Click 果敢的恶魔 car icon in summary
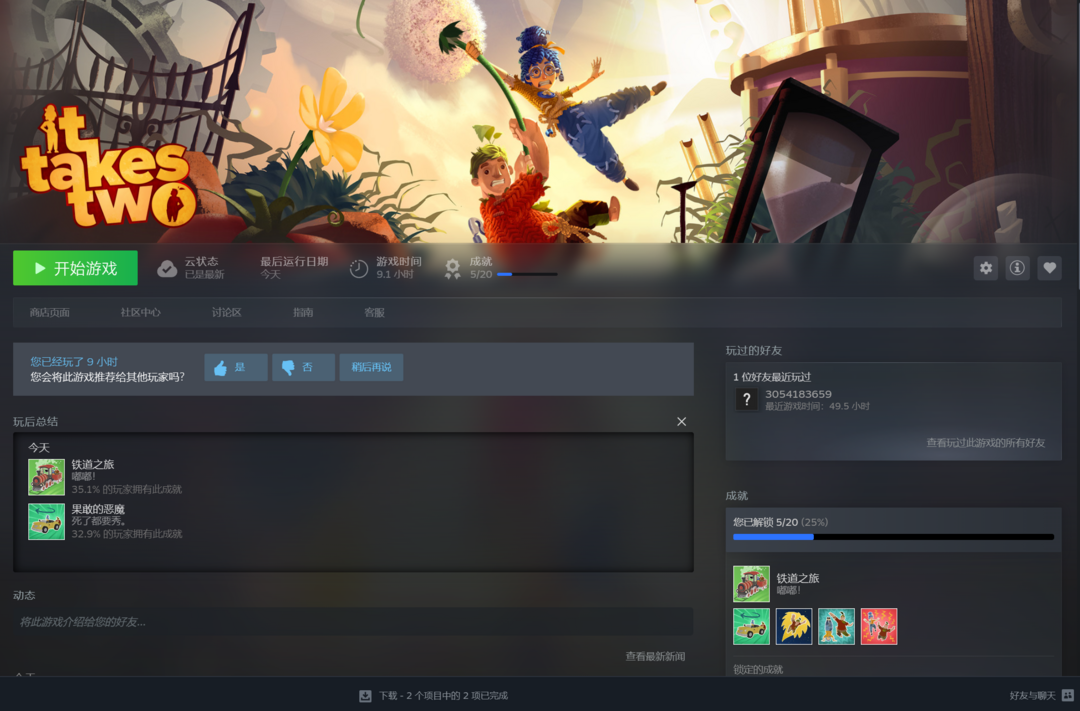The width and height of the screenshot is (1080, 711). point(46,522)
